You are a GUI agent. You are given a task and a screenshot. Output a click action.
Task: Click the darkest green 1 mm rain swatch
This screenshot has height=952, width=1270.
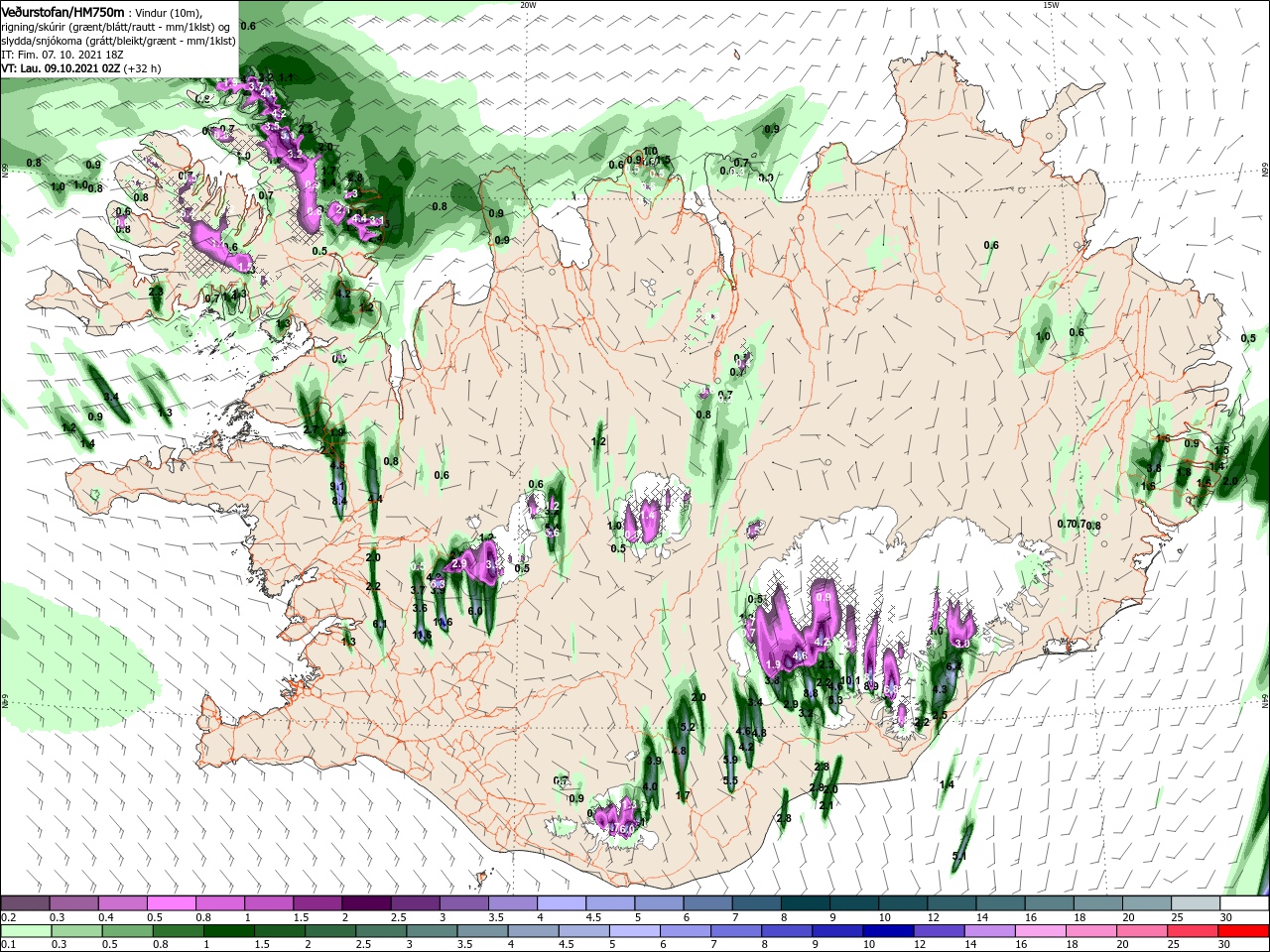pos(228,930)
